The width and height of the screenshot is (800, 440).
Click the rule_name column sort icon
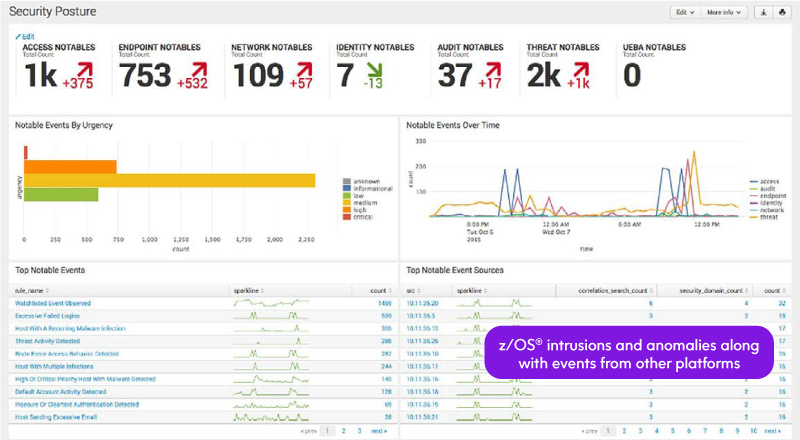(x=47, y=291)
